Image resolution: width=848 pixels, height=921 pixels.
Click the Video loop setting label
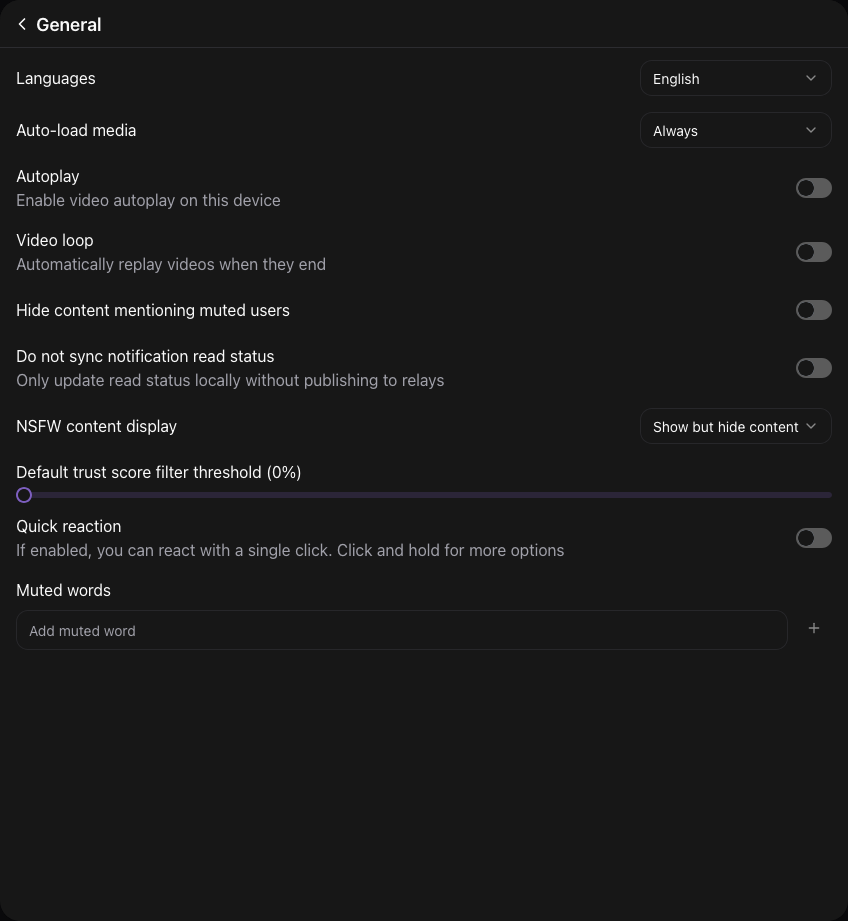(x=55, y=240)
